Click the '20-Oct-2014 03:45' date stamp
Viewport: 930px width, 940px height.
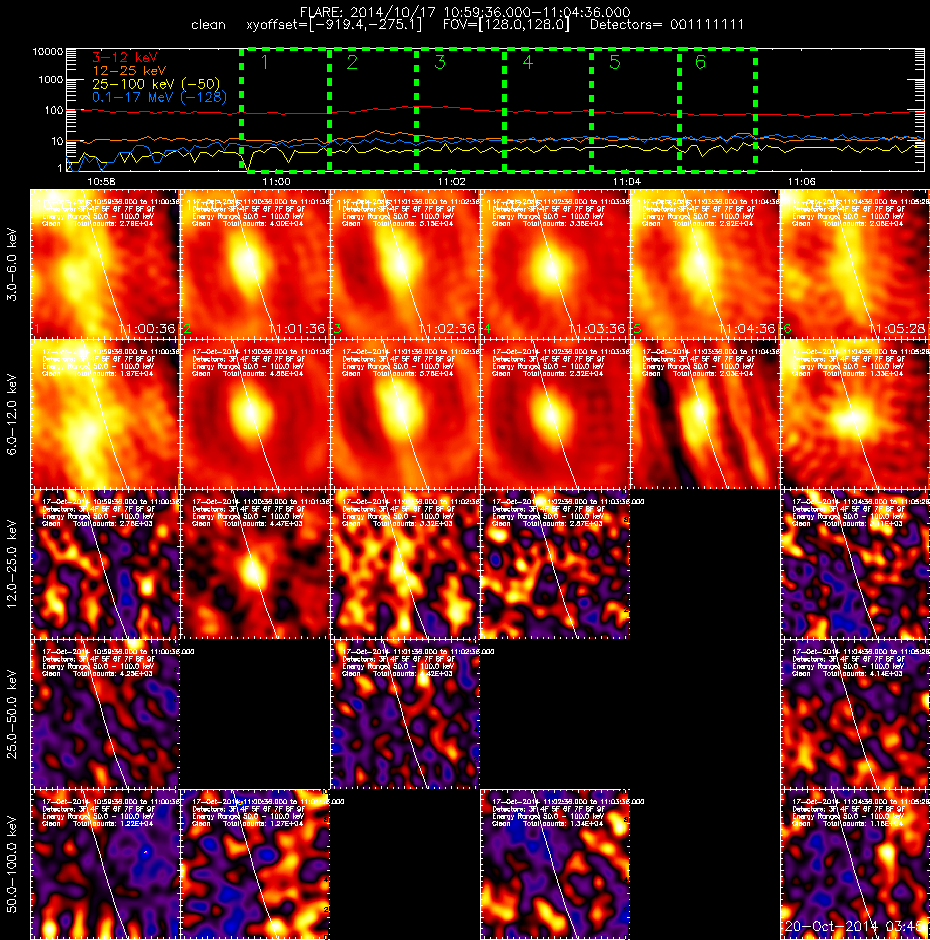point(856,926)
